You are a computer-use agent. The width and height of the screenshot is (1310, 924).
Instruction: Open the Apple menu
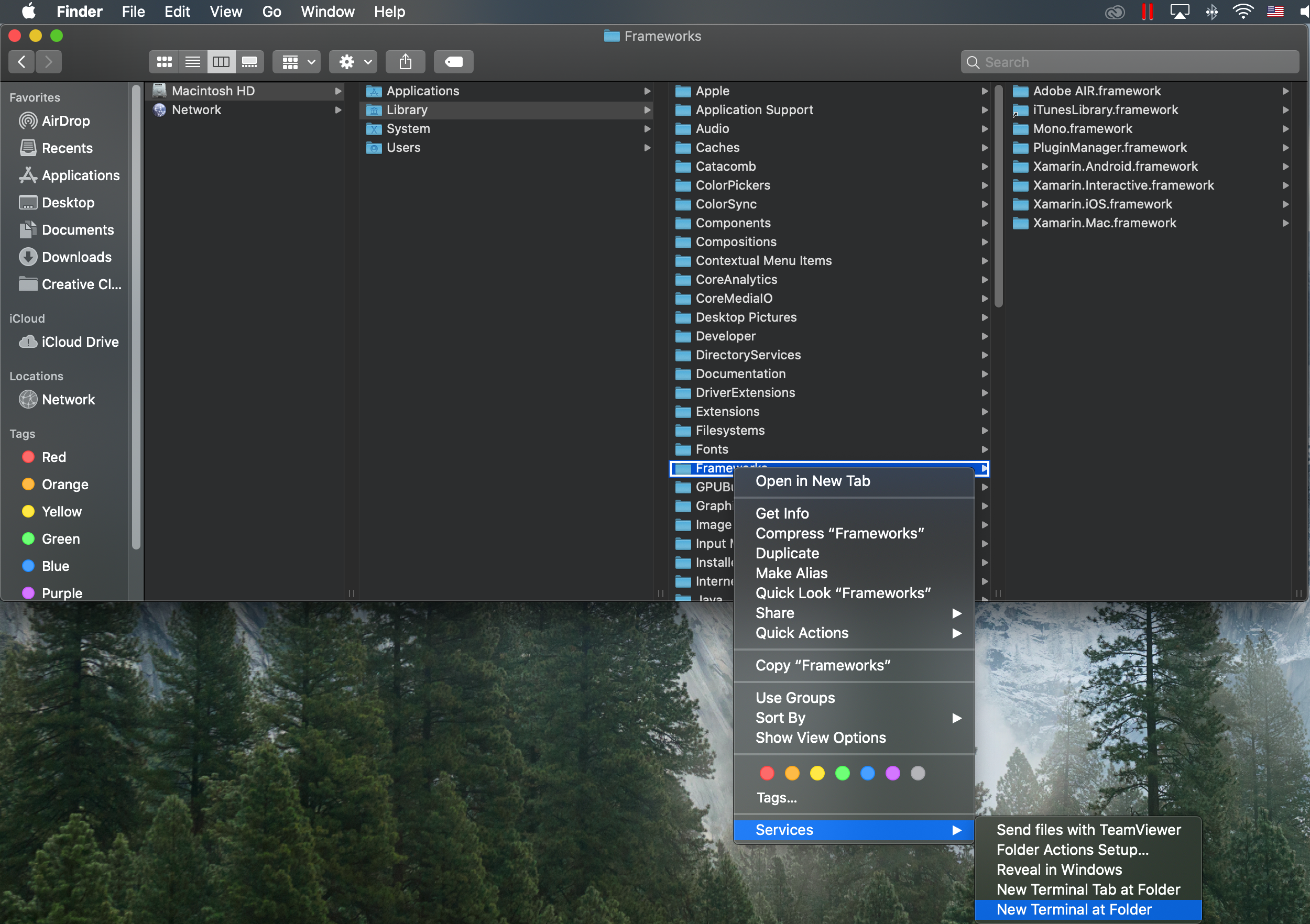tap(28, 12)
